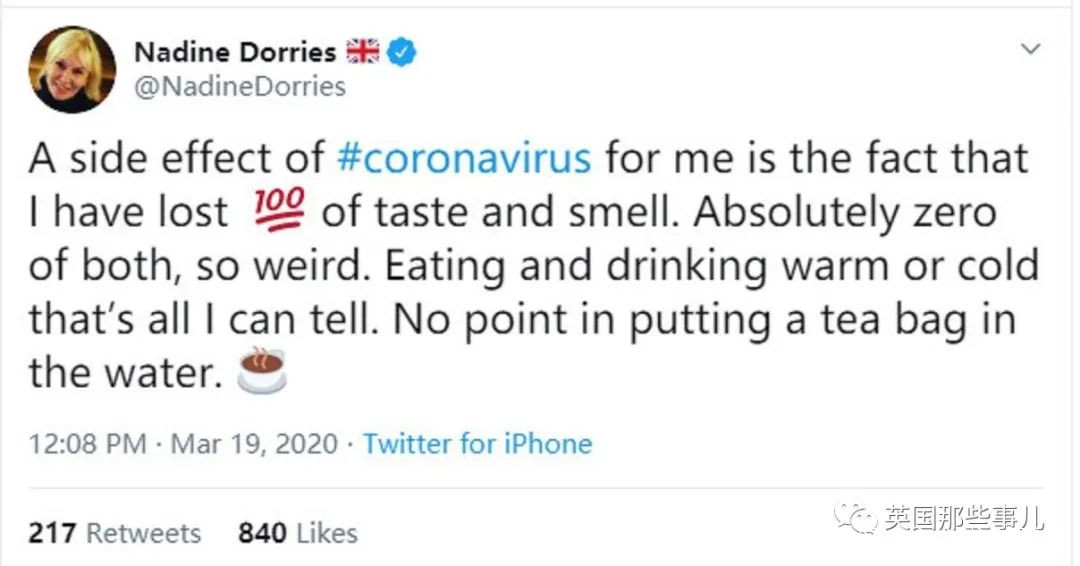Open the Twitter for iPhone link
The image size is (1080, 566).
pyautogui.click(x=477, y=443)
